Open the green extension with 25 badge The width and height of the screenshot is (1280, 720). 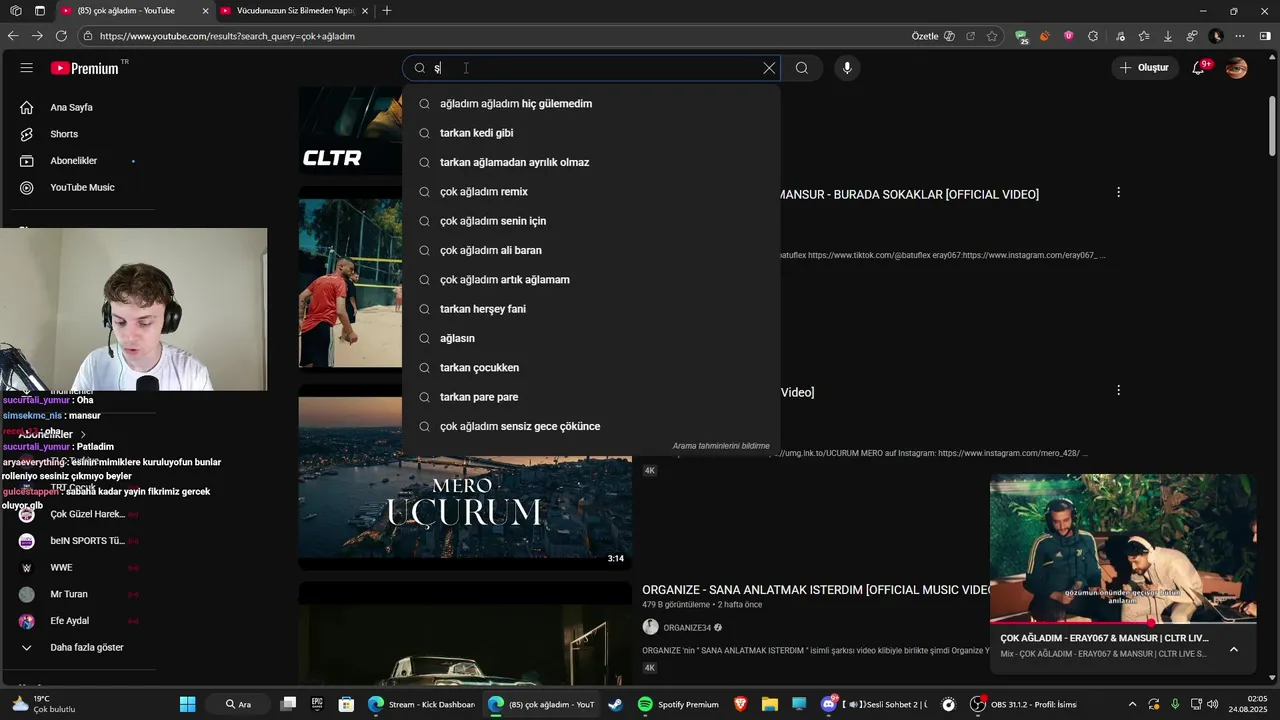[x=1021, y=36]
